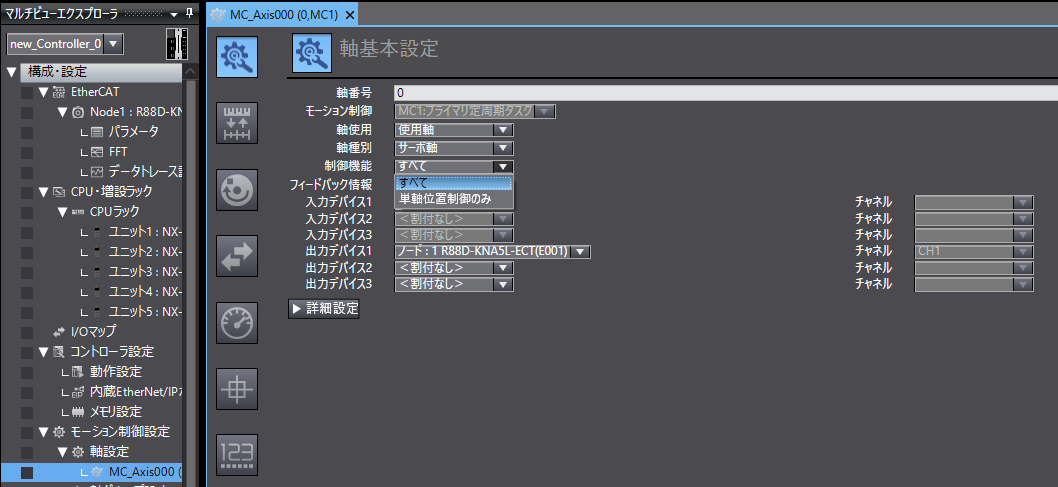1058x487 pixels.
Task: Open the limit settings gauge icon
Action: [236, 322]
